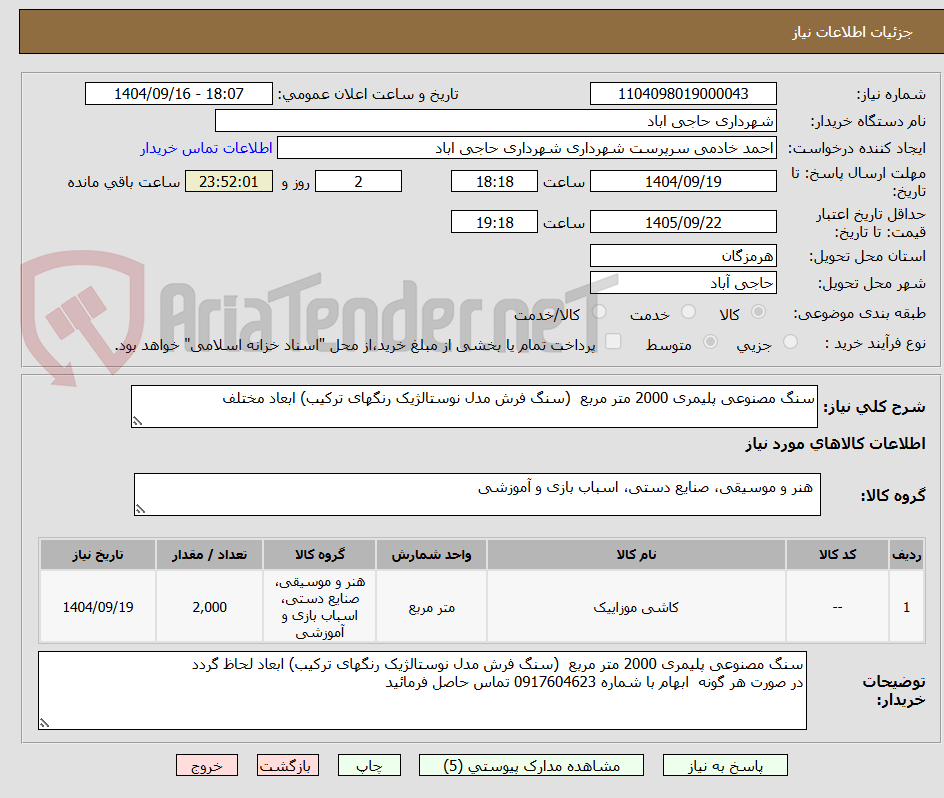This screenshot has width=944, height=798.
Task: Select the جزیي purchase type radio
Action: 790,341
